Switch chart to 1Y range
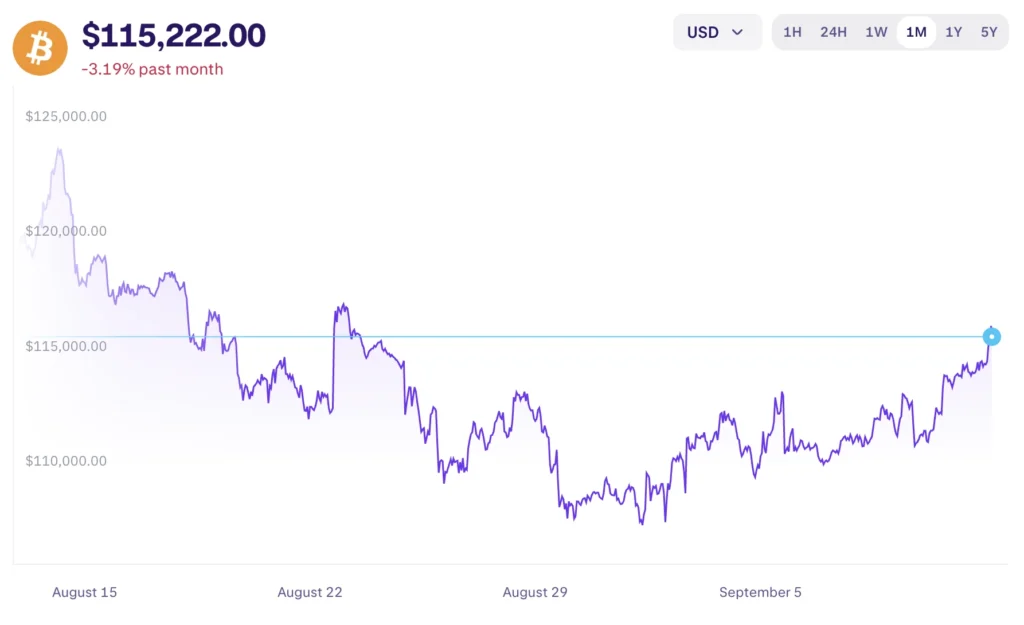 pyautogui.click(x=954, y=32)
